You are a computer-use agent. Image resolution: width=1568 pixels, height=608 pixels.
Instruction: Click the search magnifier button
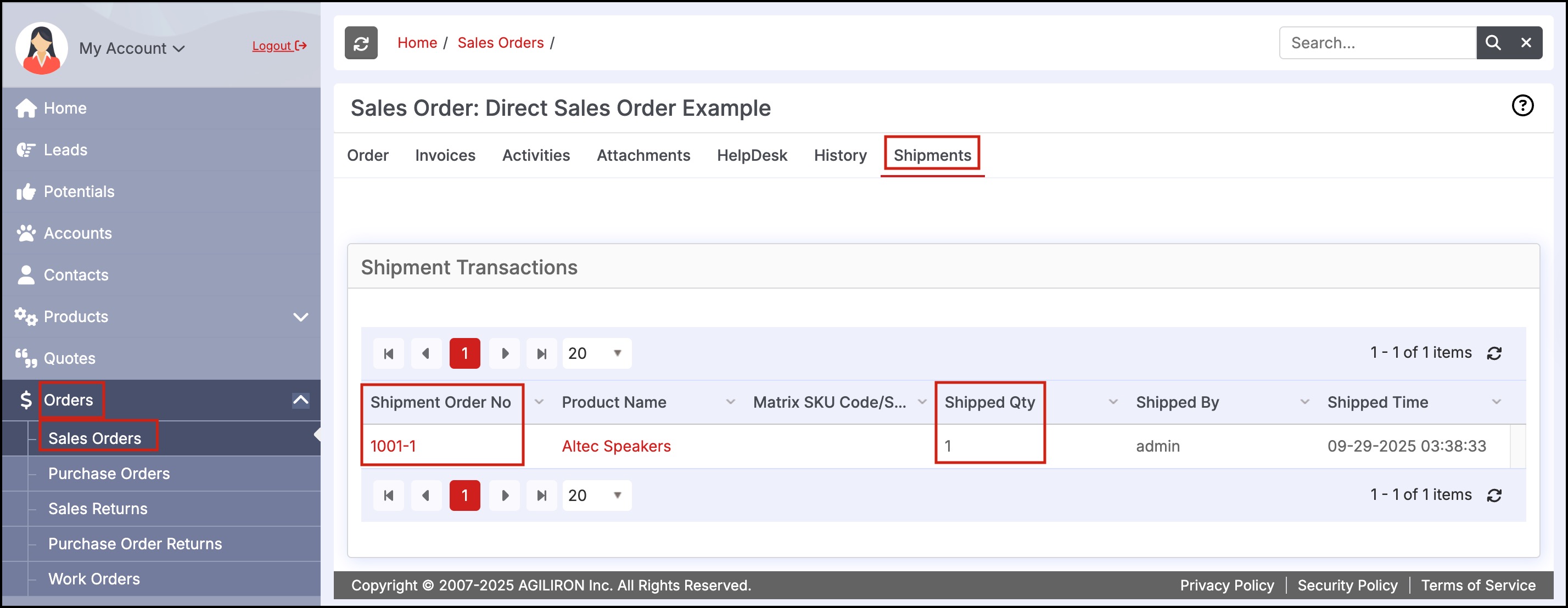(1493, 43)
